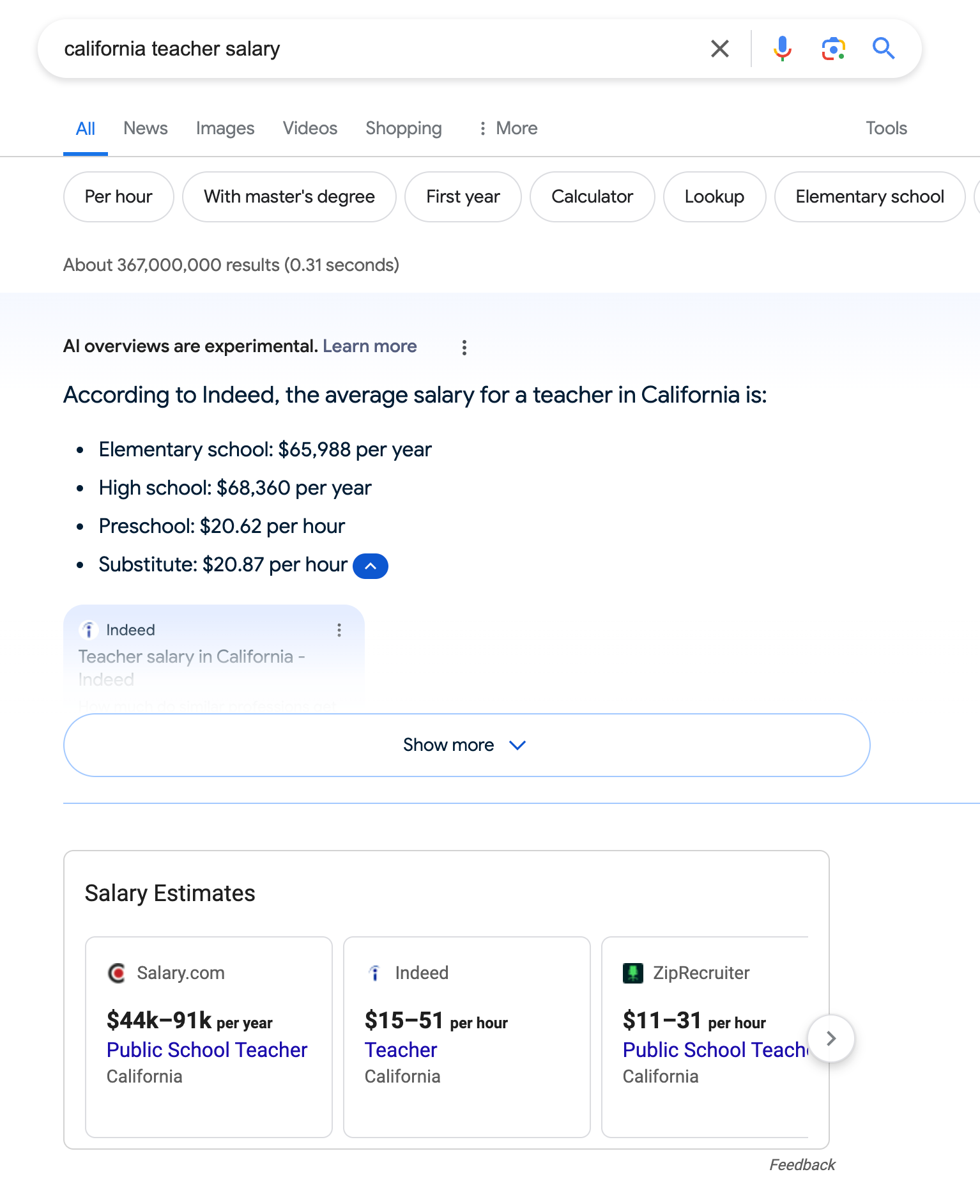Open Google Lens image search icon
The width and height of the screenshot is (980, 1204).
pos(833,49)
